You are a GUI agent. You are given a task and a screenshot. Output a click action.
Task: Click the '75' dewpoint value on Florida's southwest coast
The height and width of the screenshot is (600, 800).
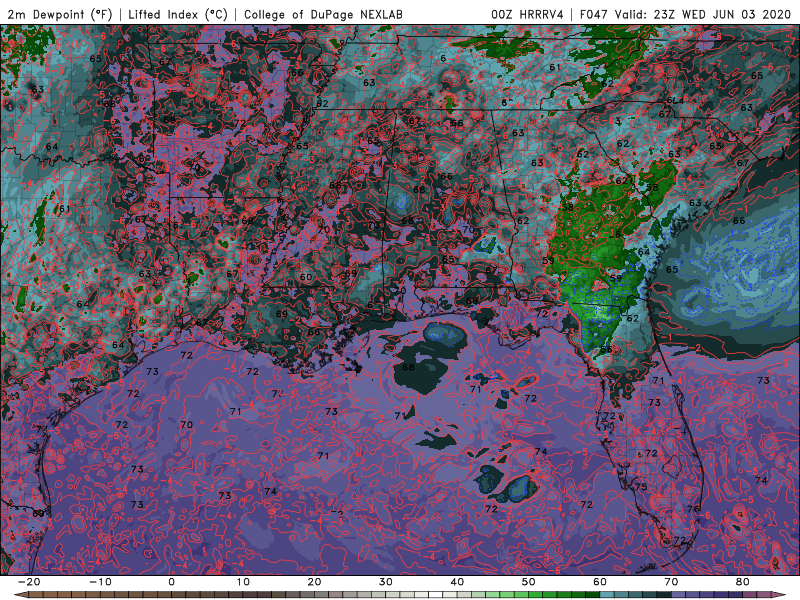point(641,487)
